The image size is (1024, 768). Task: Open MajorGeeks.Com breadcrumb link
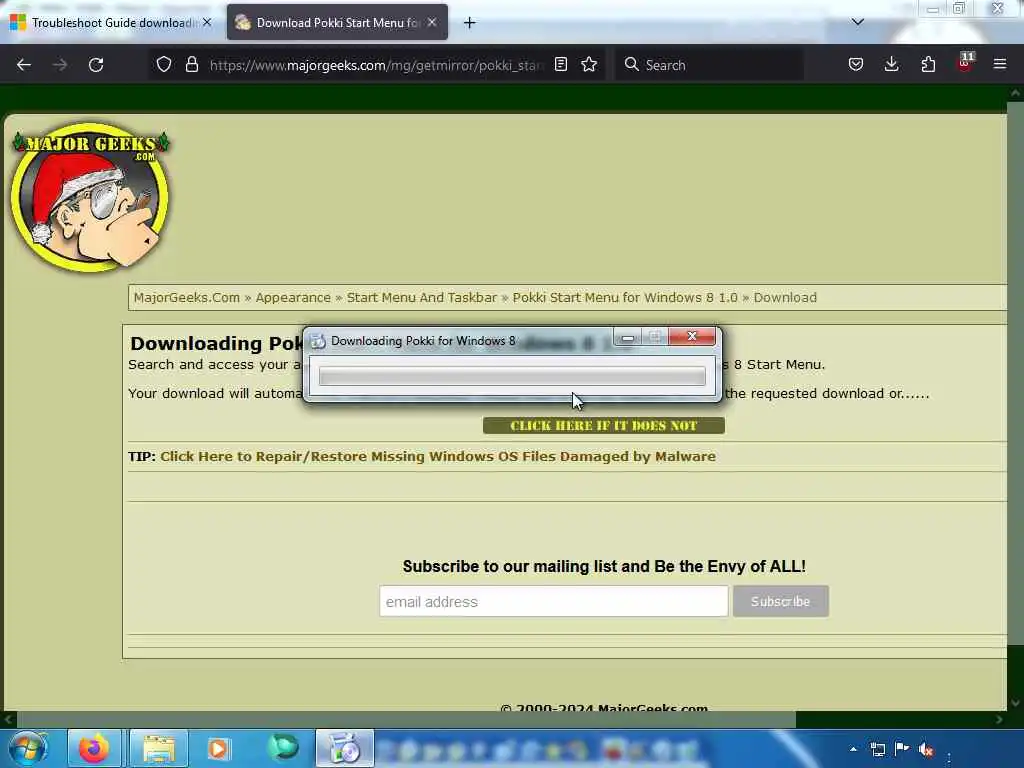pos(187,298)
